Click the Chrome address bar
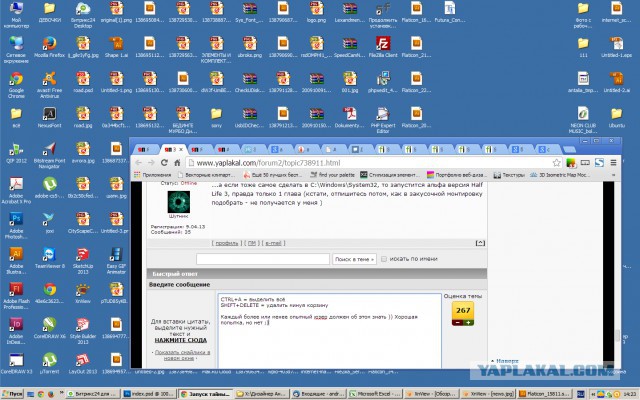The height and width of the screenshot is (400, 640). click(x=373, y=163)
